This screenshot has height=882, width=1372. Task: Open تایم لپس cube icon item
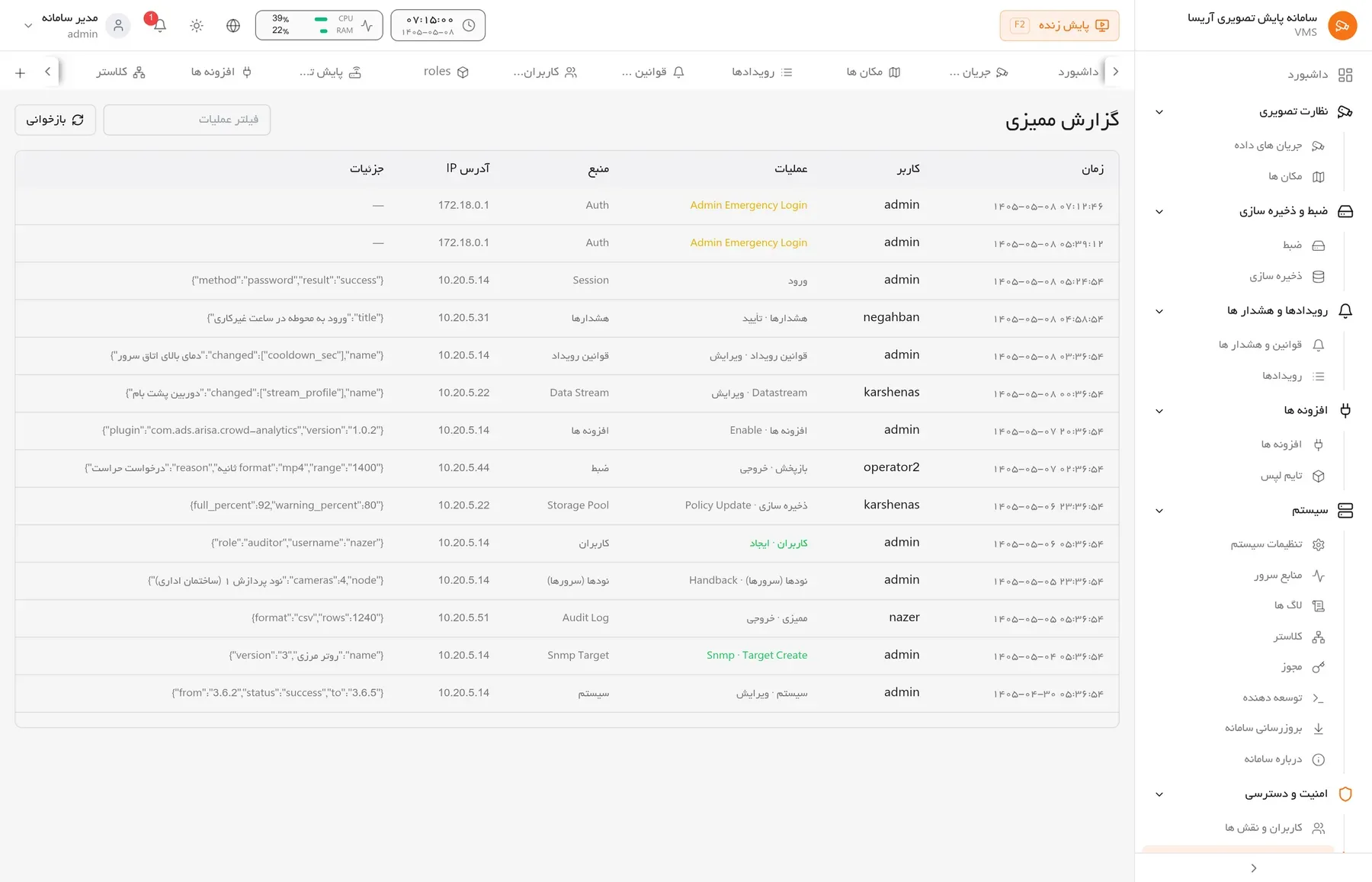tap(1292, 476)
